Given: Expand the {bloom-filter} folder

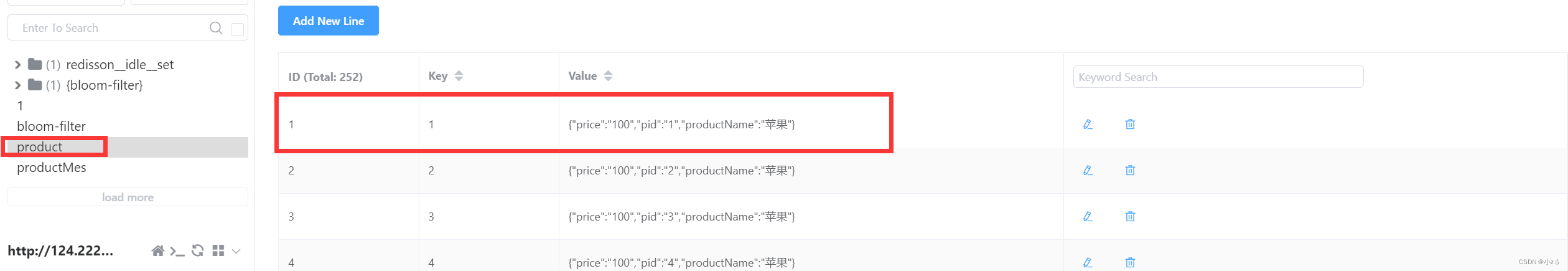Looking at the screenshot, I should (17, 85).
